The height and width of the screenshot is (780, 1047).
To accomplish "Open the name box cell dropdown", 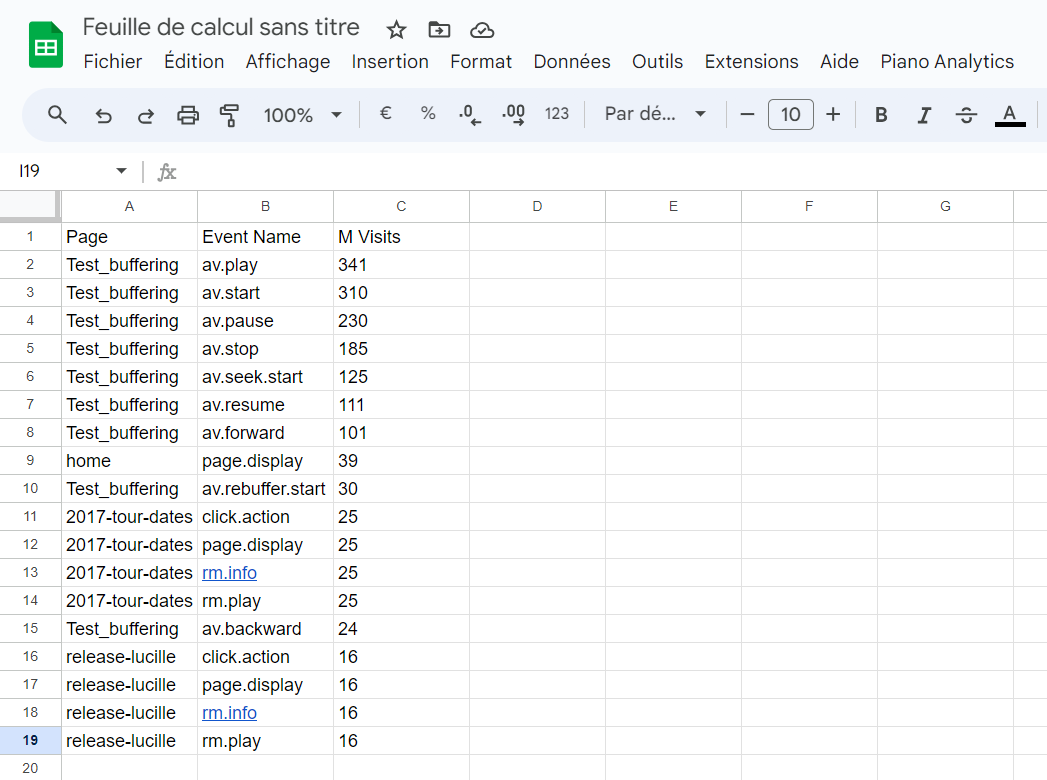I will 122,171.
